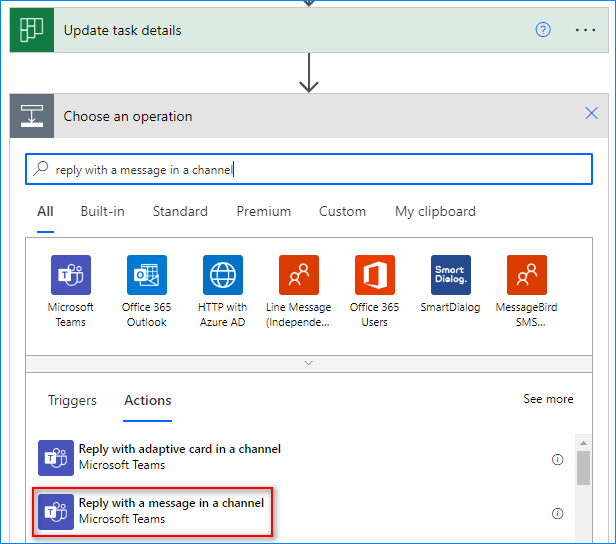
Task: Select the Line Message connector icon
Action: pyautogui.click(x=299, y=275)
